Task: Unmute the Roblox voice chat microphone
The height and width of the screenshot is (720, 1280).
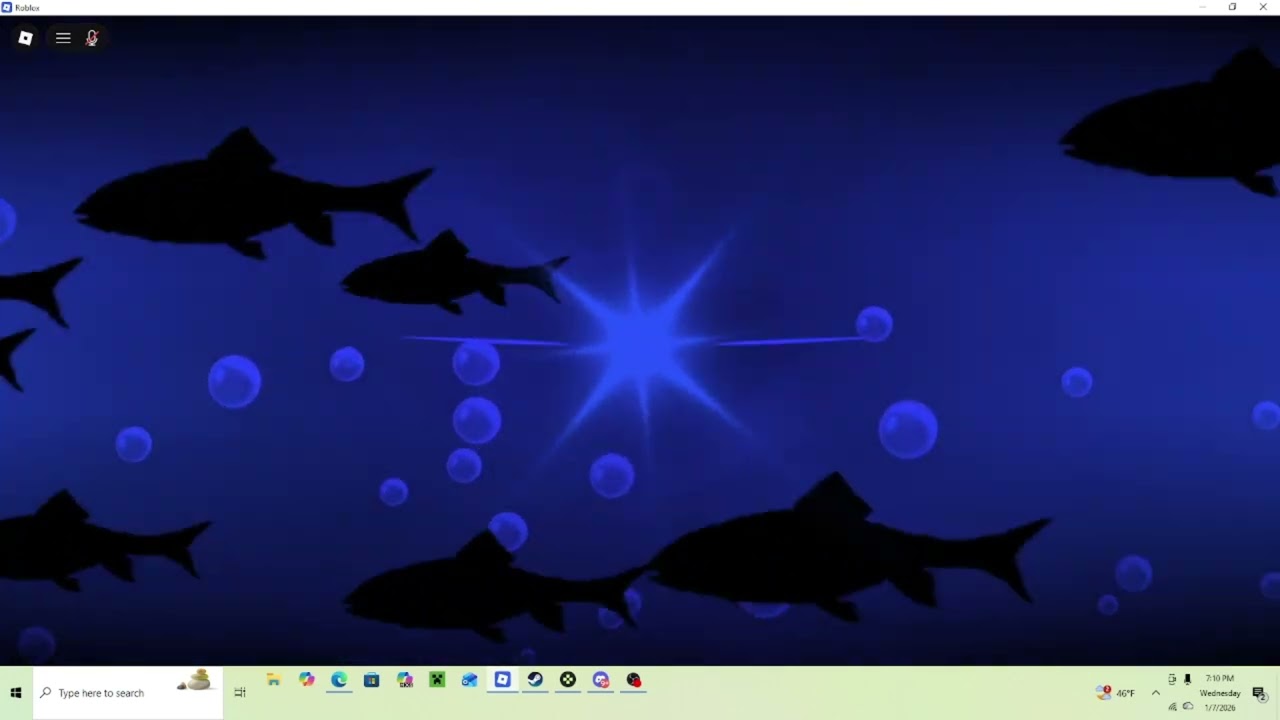Action: (92, 38)
